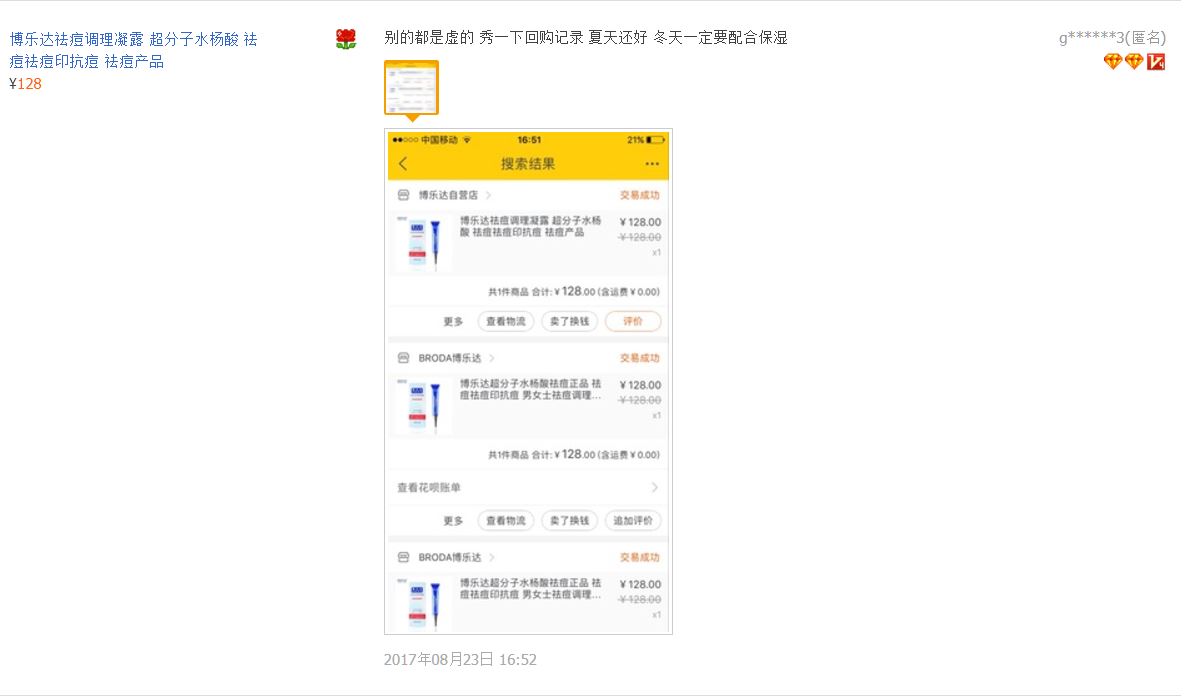Click the 评价 button on first order

click(633, 321)
